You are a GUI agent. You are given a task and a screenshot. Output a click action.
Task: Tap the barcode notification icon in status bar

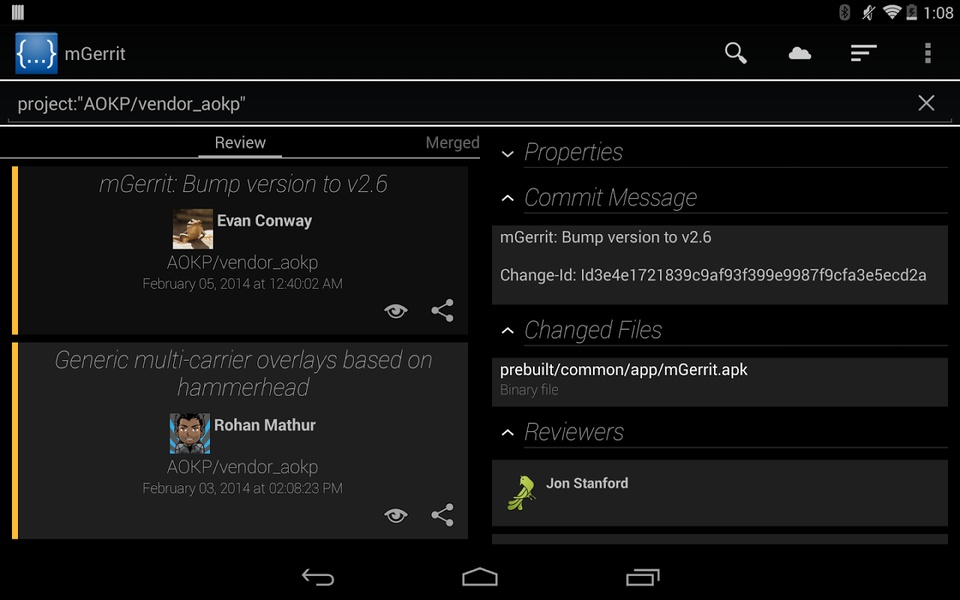click(x=18, y=12)
